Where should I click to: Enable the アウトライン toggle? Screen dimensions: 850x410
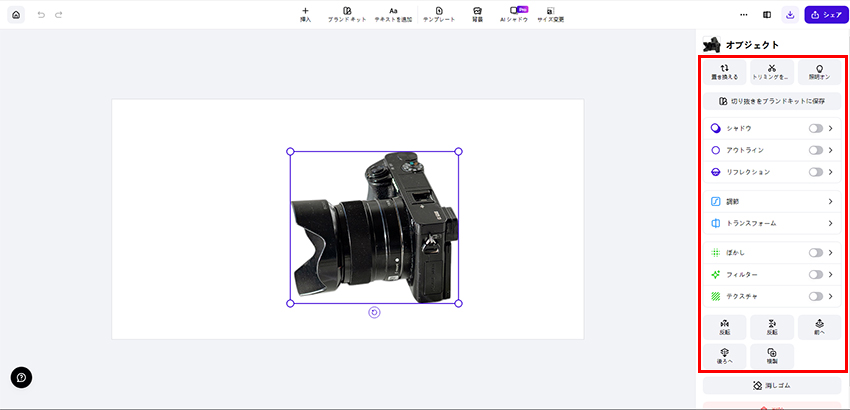click(816, 150)
